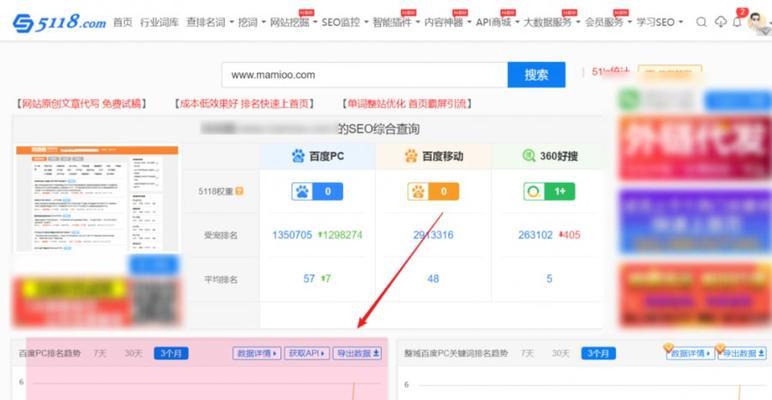Click 导出数据 in 整域百度PC关键词排名趋势 panel
The width and height of the screenshot is (772, 400).
click(x=742, y=353)
